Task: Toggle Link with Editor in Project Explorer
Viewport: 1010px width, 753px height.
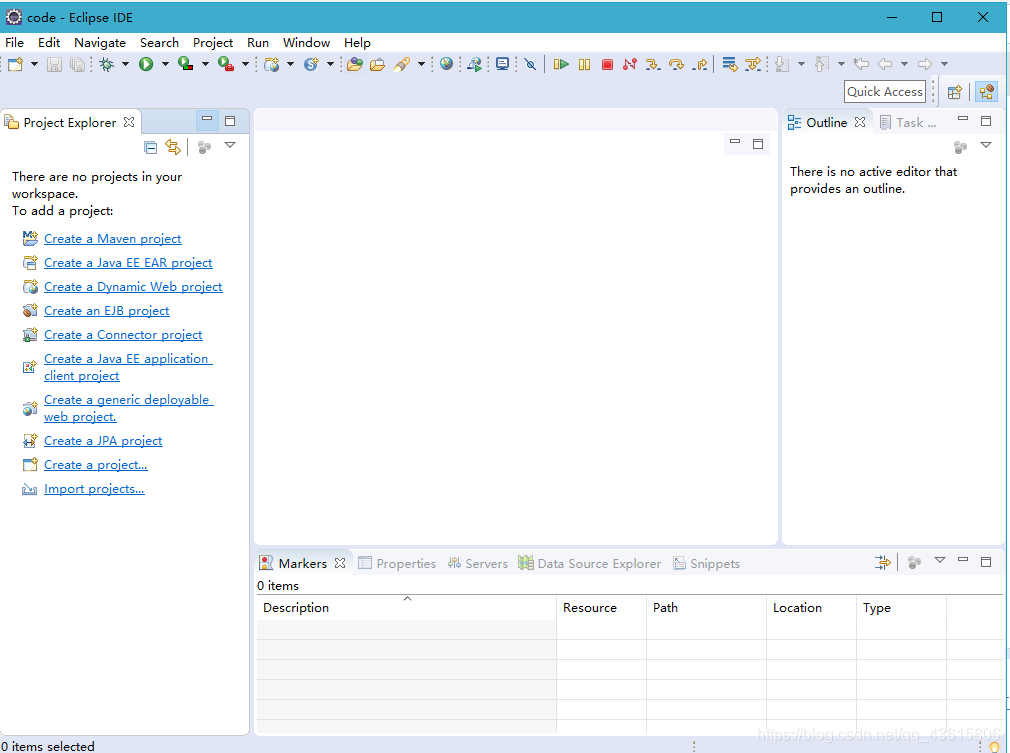Action: tap(173, 147)
